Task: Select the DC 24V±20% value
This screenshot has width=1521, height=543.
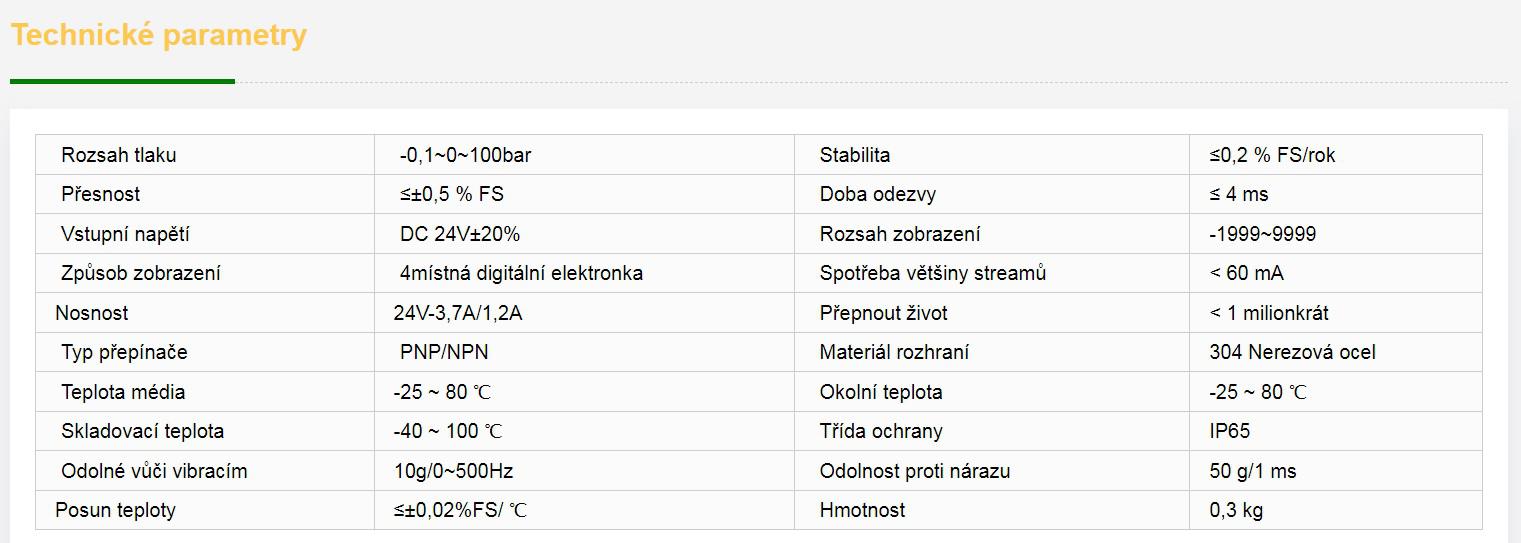Action: point(459,234)
